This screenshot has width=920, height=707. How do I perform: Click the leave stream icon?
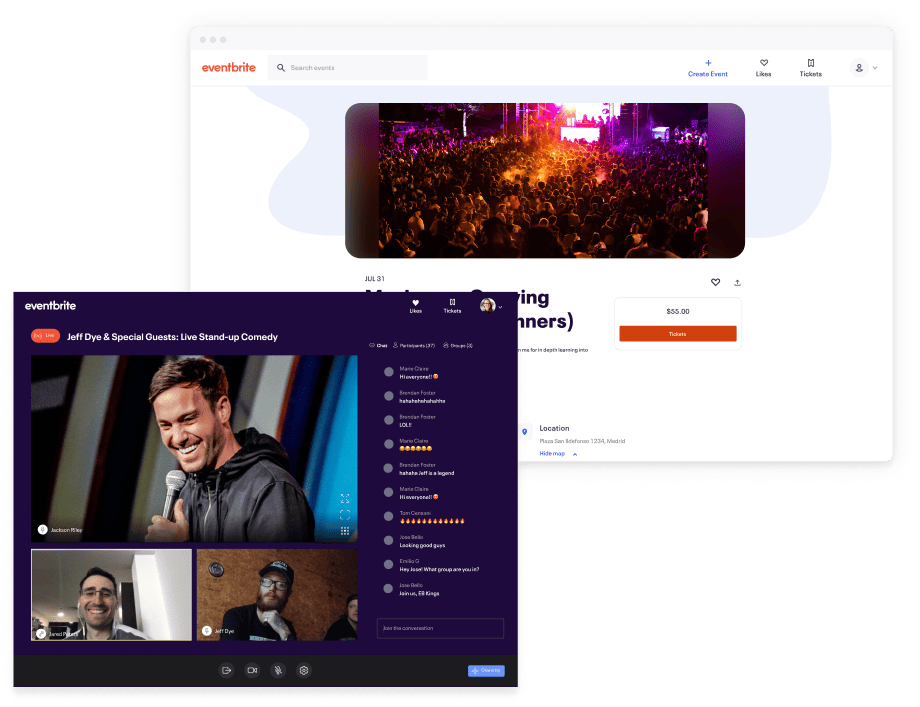(x=226, y=670)
